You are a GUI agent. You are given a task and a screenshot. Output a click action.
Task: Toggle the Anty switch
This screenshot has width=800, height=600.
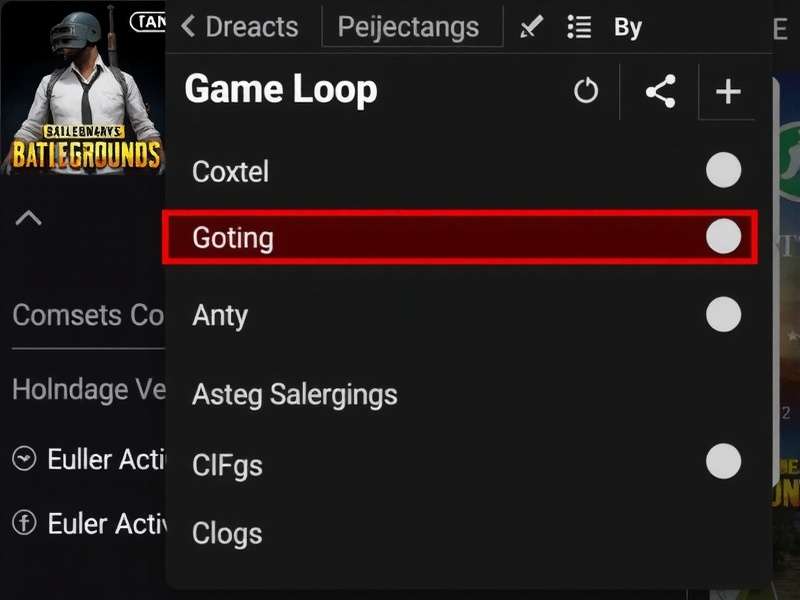click(x=723, y=314)
